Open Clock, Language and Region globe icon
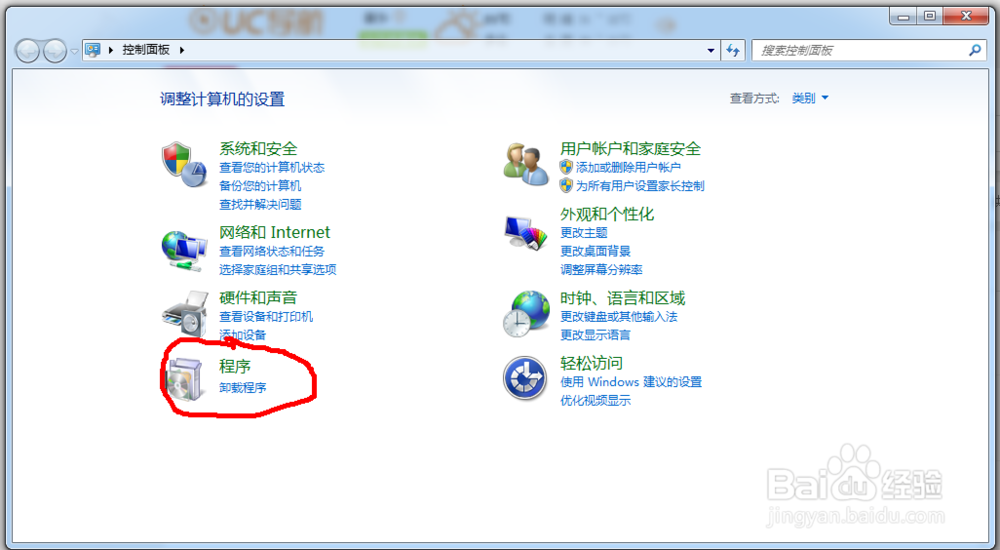1000x550 pixels. coord(526,314)
